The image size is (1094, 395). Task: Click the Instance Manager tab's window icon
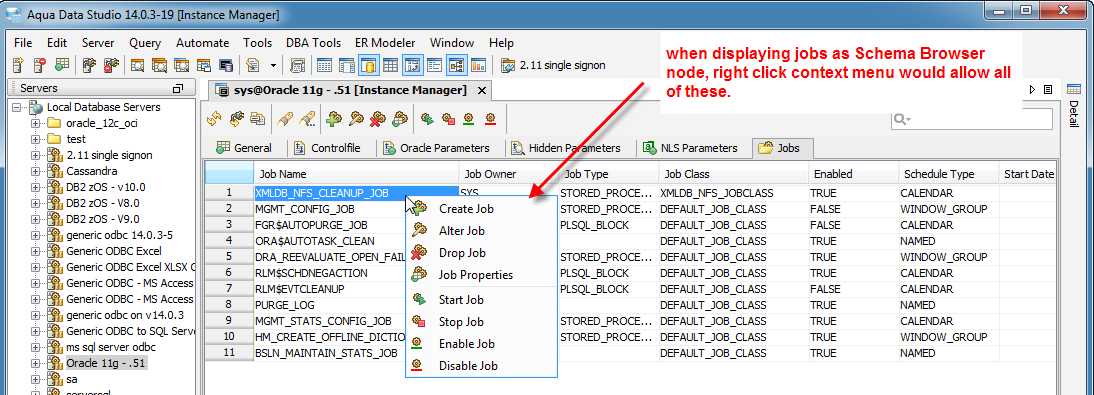pyautogui.click(x=222, y=90)
